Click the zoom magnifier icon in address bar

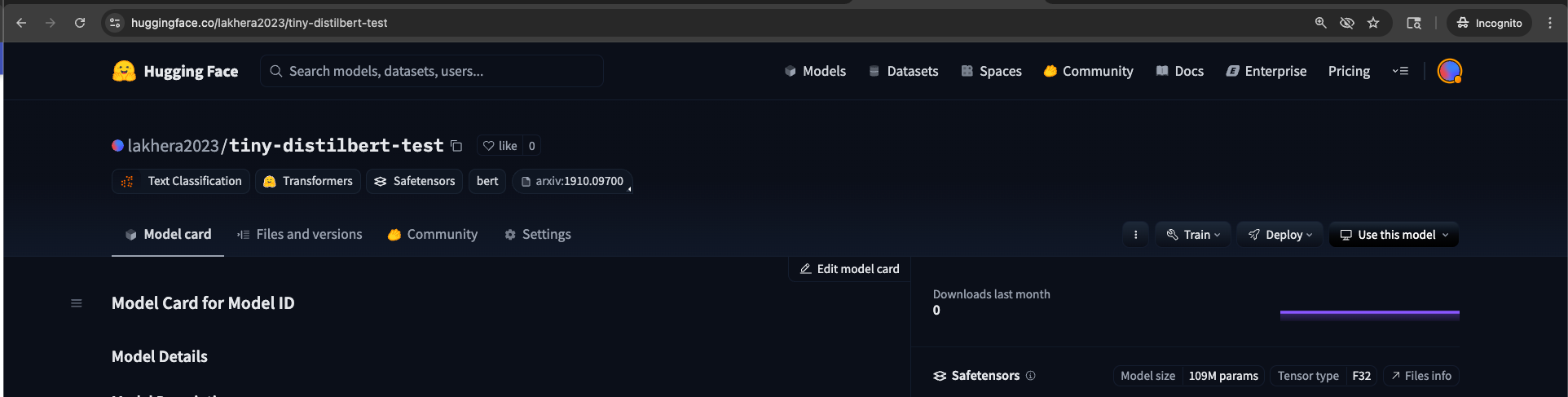pyautogui.click(x=1321, y=23)
